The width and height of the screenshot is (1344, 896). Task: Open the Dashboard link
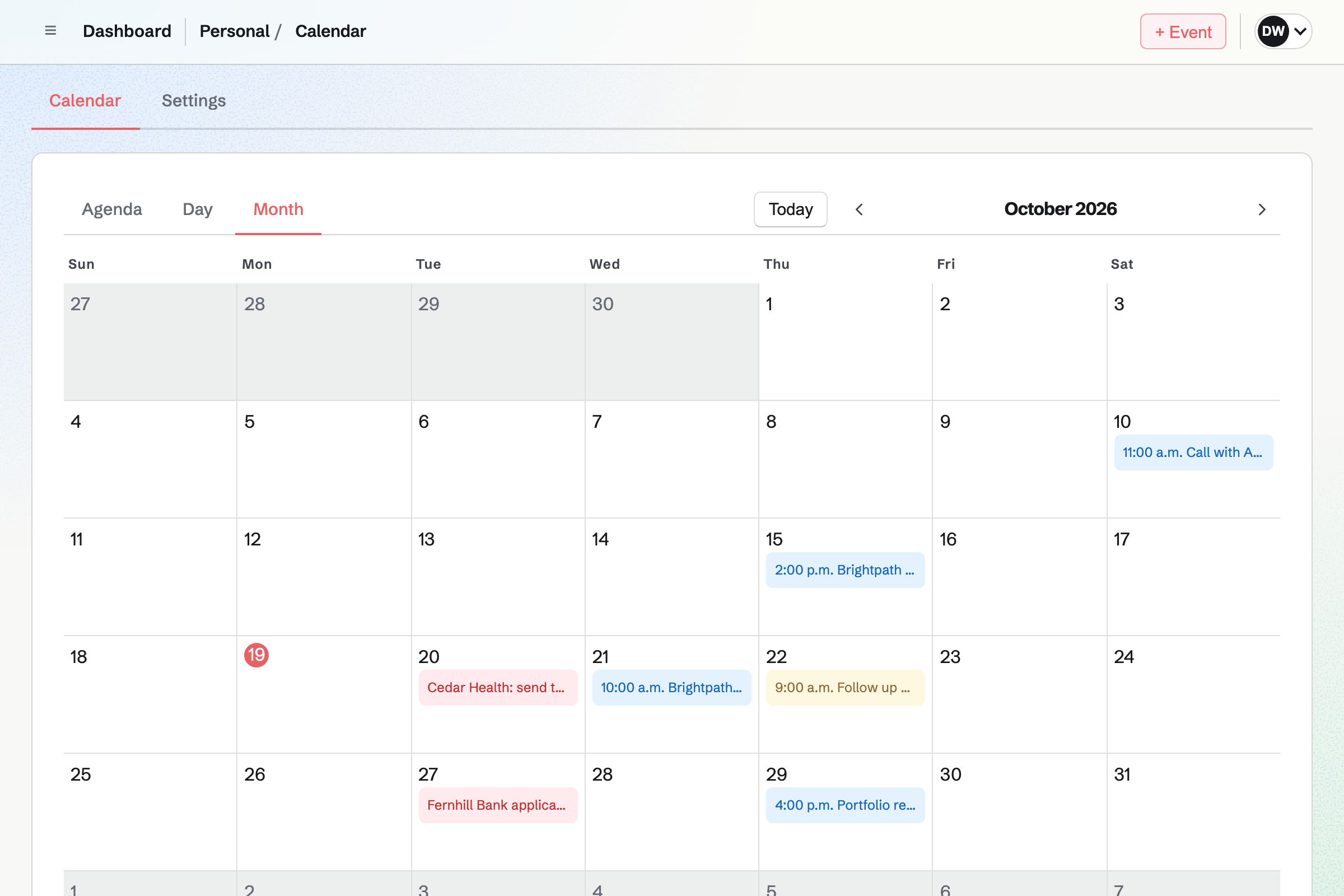coord(127,31)
